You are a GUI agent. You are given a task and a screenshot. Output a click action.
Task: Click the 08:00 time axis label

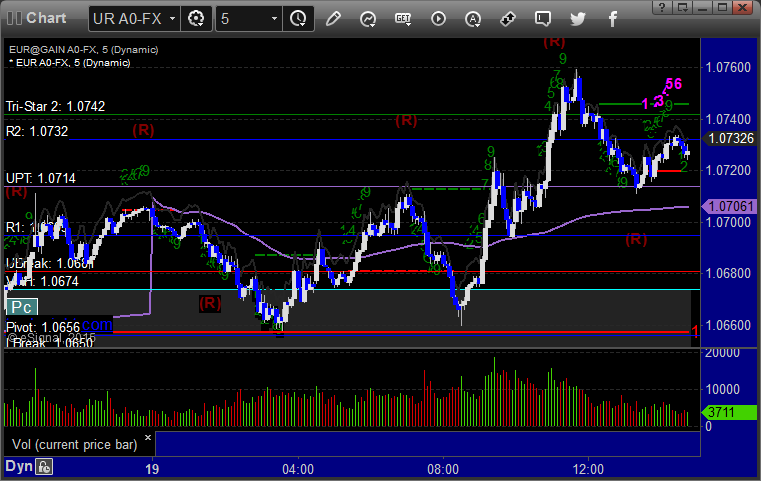[443, 469]
